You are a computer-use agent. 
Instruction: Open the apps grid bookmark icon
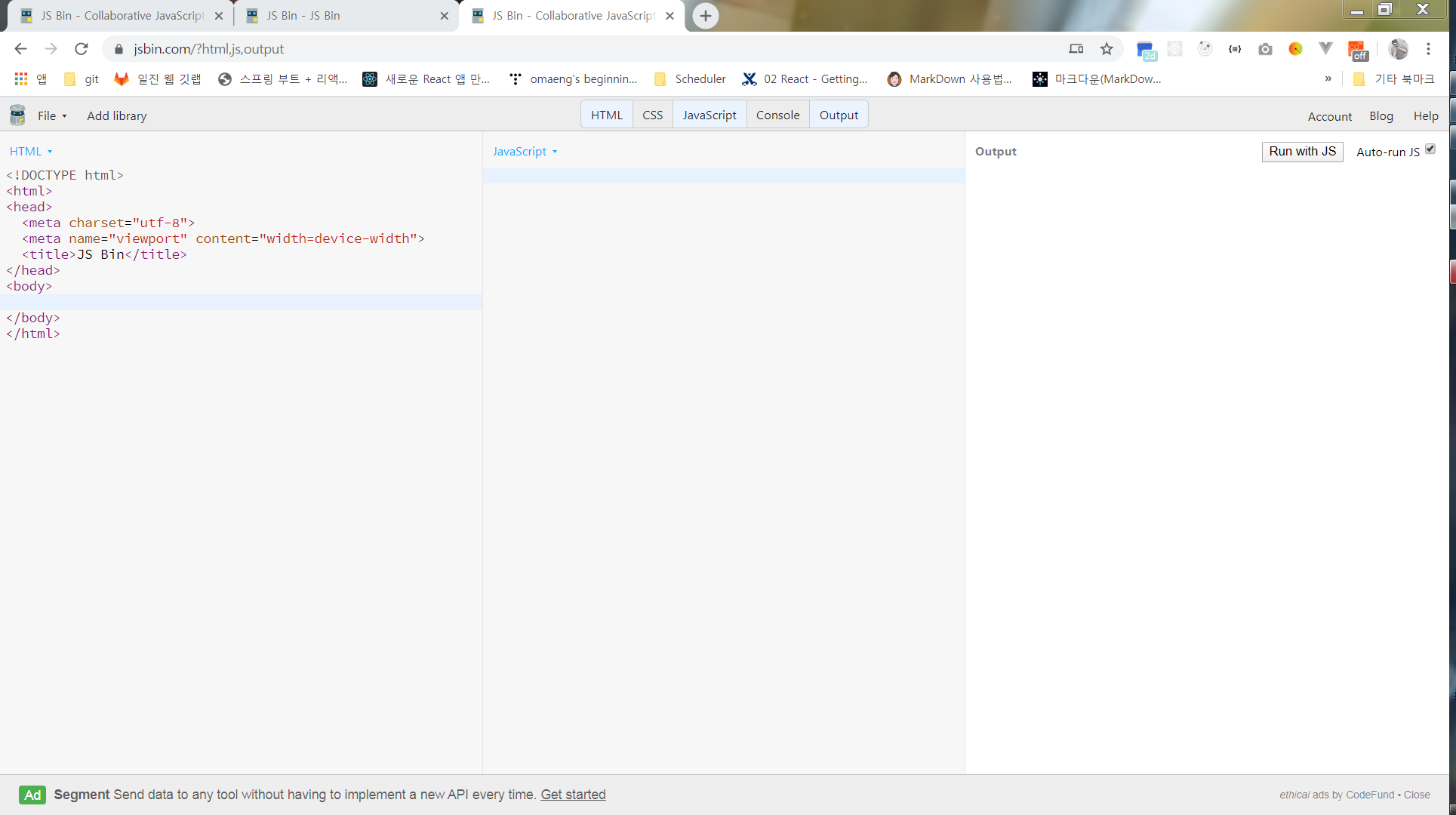21,78
